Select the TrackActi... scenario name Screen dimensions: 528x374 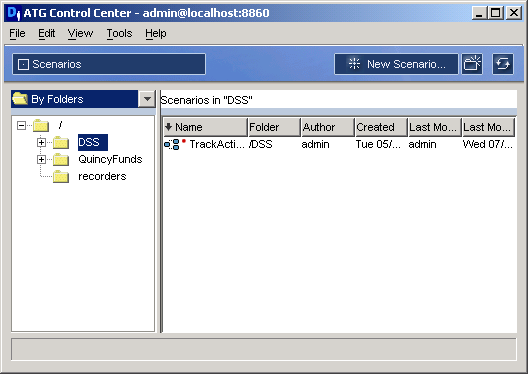point(217,144)
